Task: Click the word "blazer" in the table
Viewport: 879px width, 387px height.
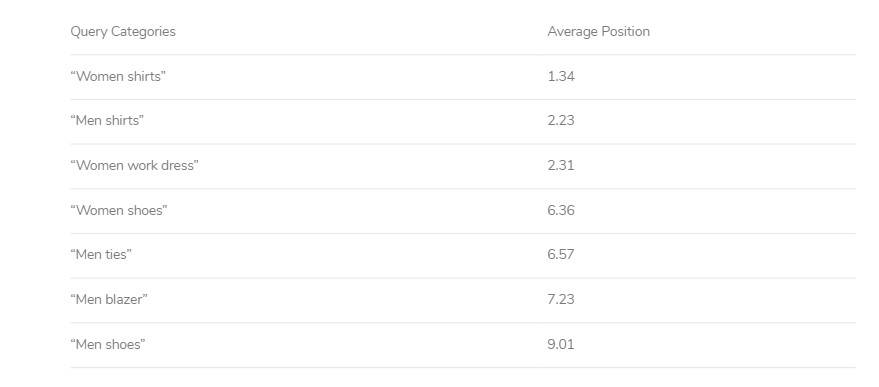Action: tap(124, 300)
